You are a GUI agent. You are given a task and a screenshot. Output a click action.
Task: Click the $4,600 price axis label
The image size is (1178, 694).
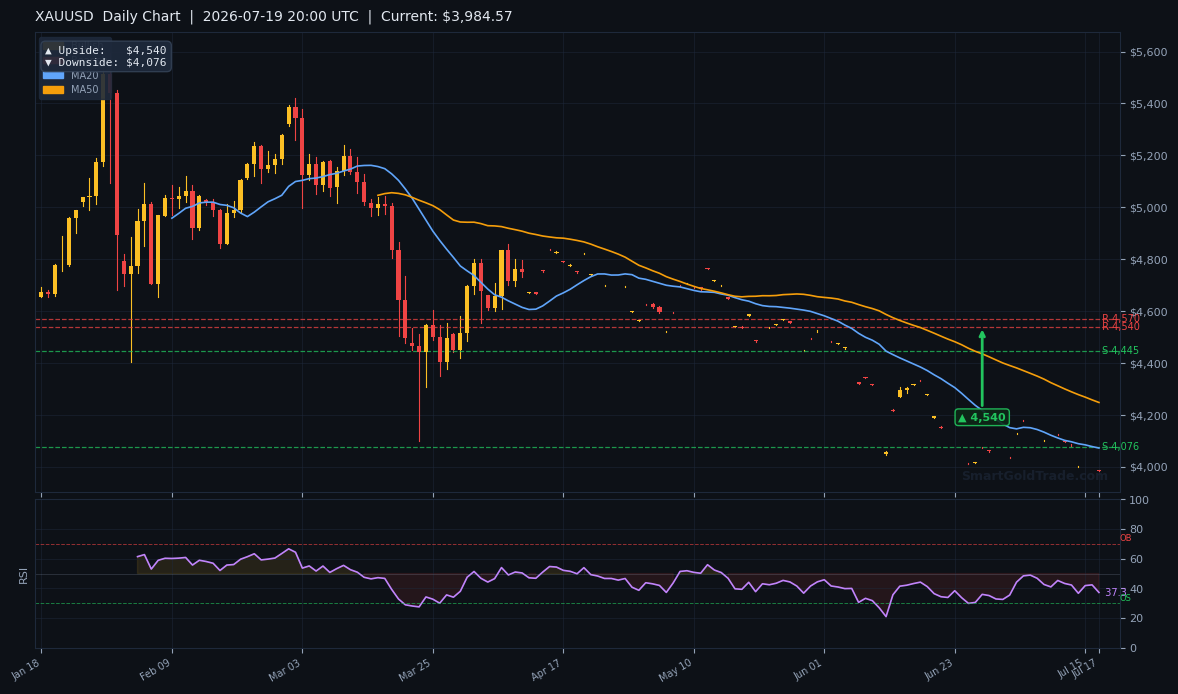(1149, 312)
